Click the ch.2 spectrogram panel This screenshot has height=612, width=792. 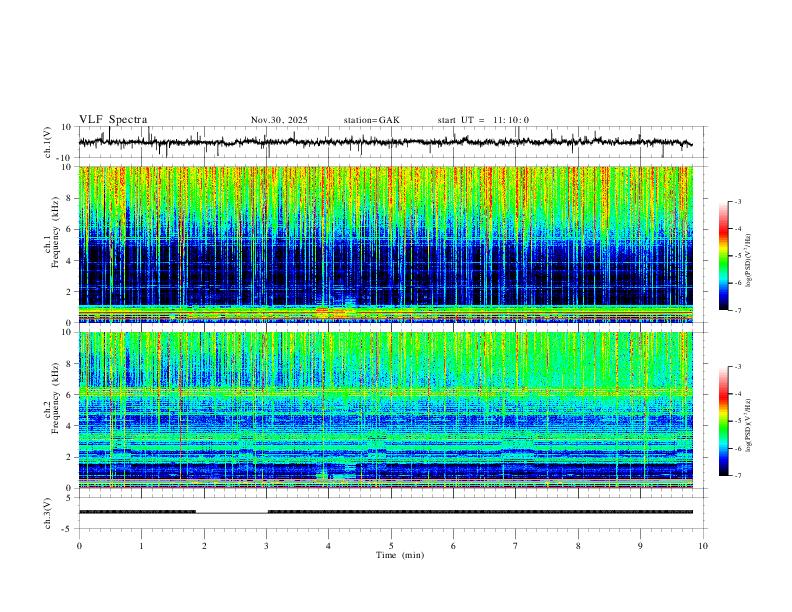(x=386, y=410)
